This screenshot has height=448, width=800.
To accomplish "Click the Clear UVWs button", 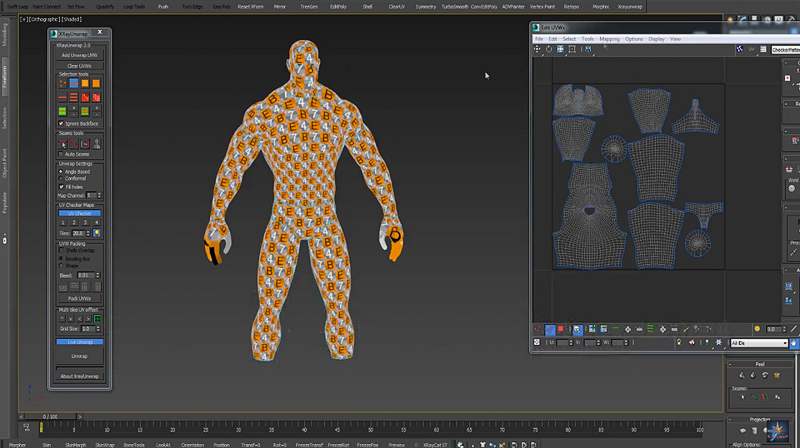I will click(79, 66).
